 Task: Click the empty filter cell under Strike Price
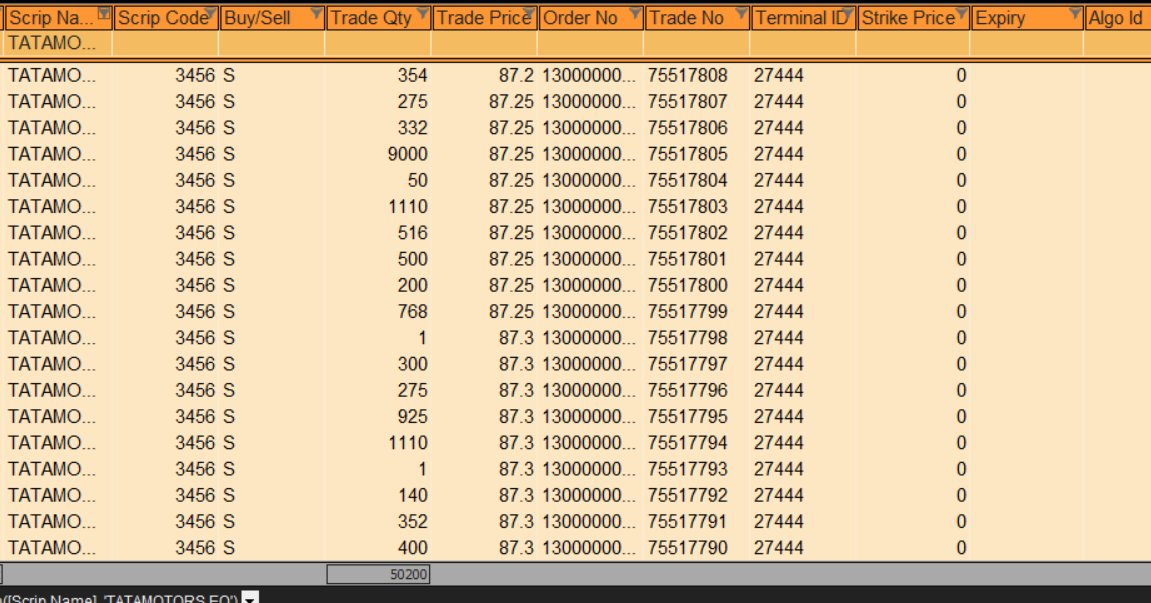coord(913,43)
